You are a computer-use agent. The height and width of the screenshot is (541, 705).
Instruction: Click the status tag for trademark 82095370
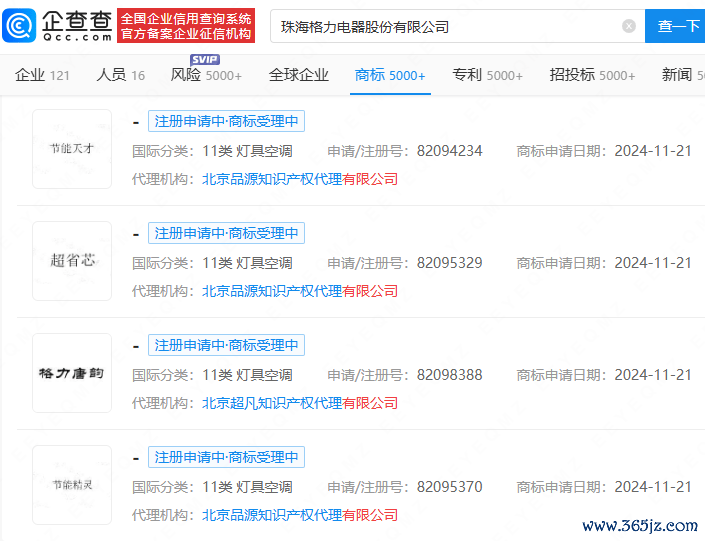coord(226,457)
